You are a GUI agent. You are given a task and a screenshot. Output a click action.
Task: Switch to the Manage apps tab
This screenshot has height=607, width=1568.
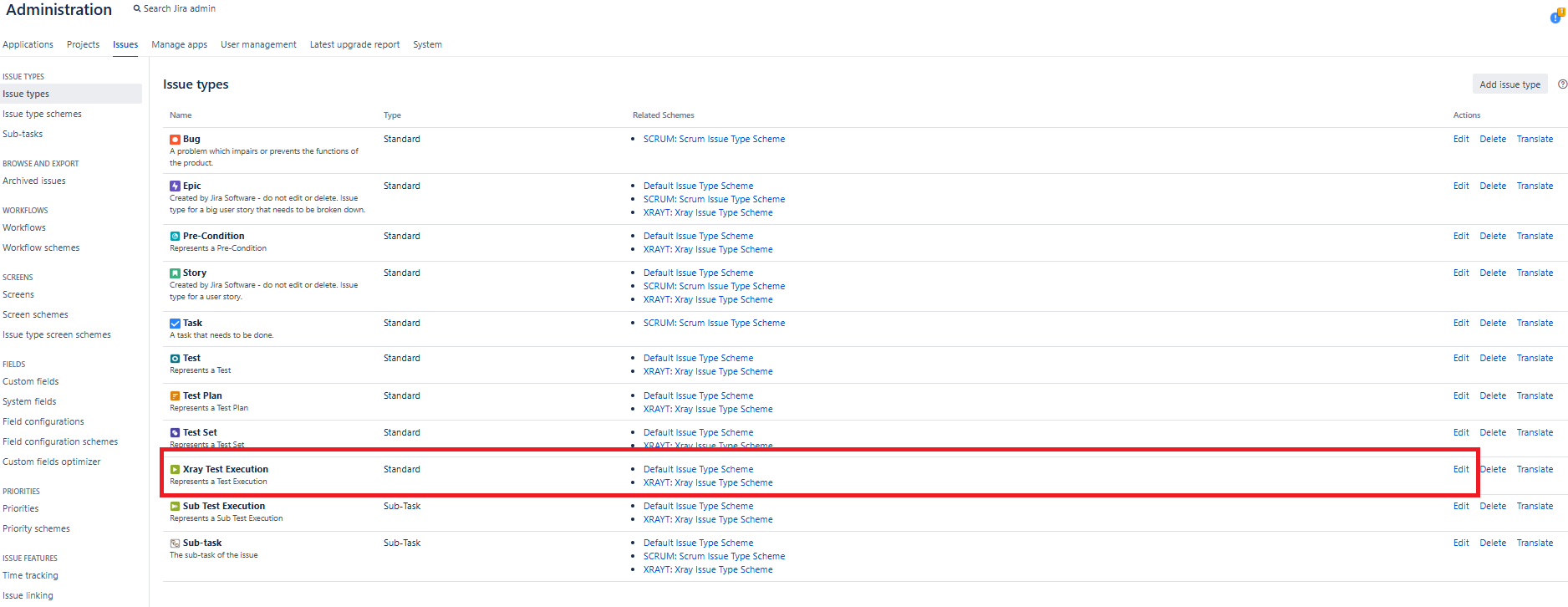tap(179, 45)
